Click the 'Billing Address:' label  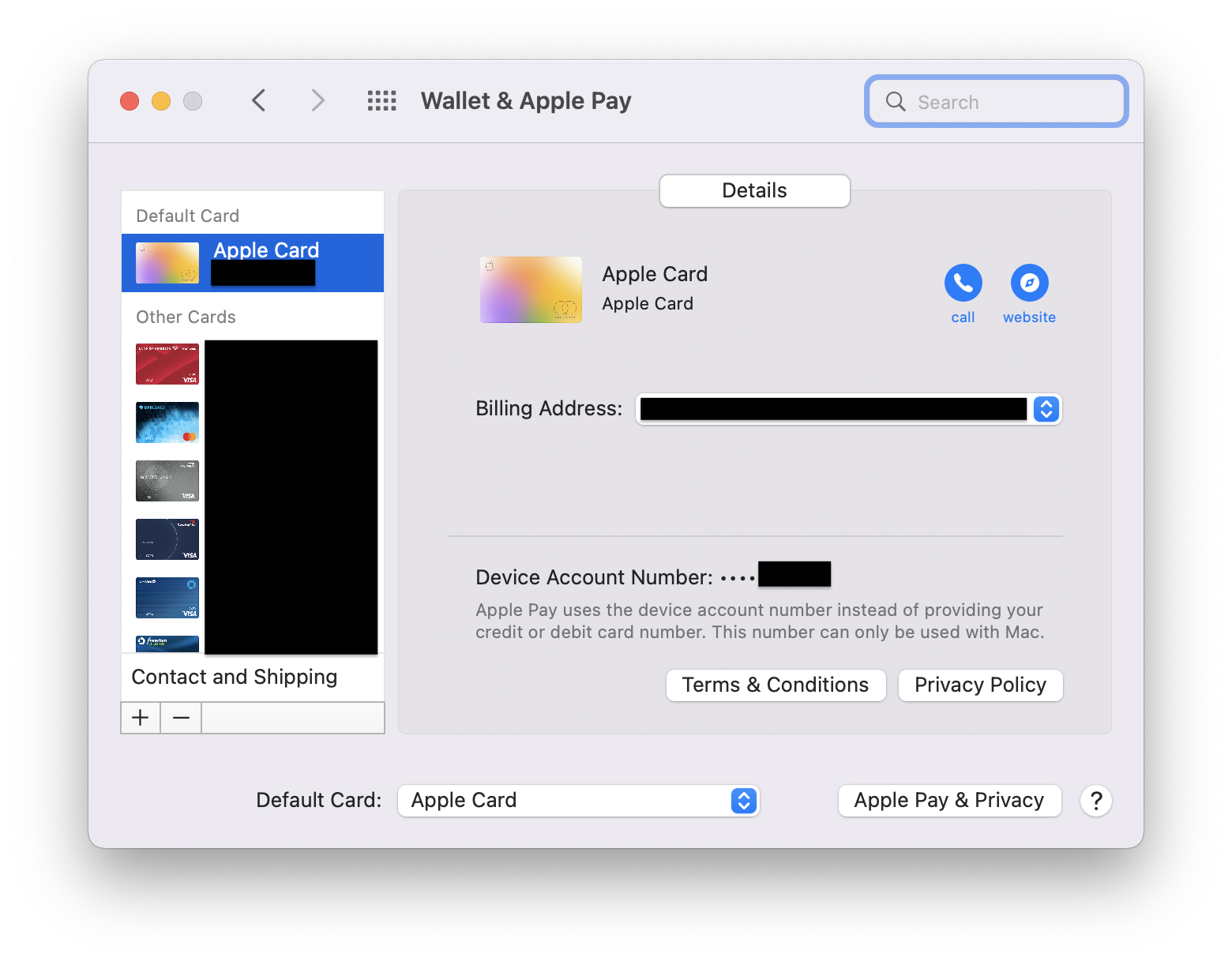549,408
